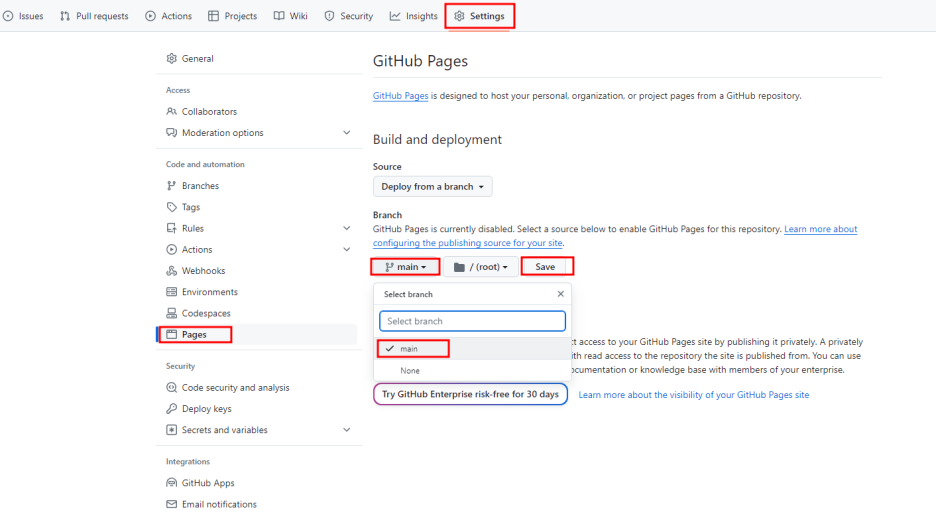Click the Security shield icon
This screenshot has width=936, height=526.
click(x=330, y=16)
